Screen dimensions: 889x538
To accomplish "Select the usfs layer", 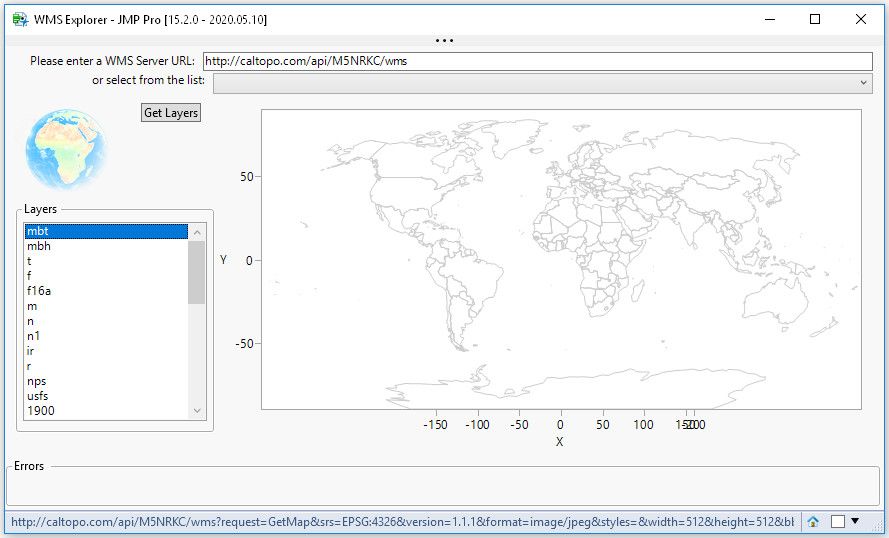I will [x=107, y=396].
